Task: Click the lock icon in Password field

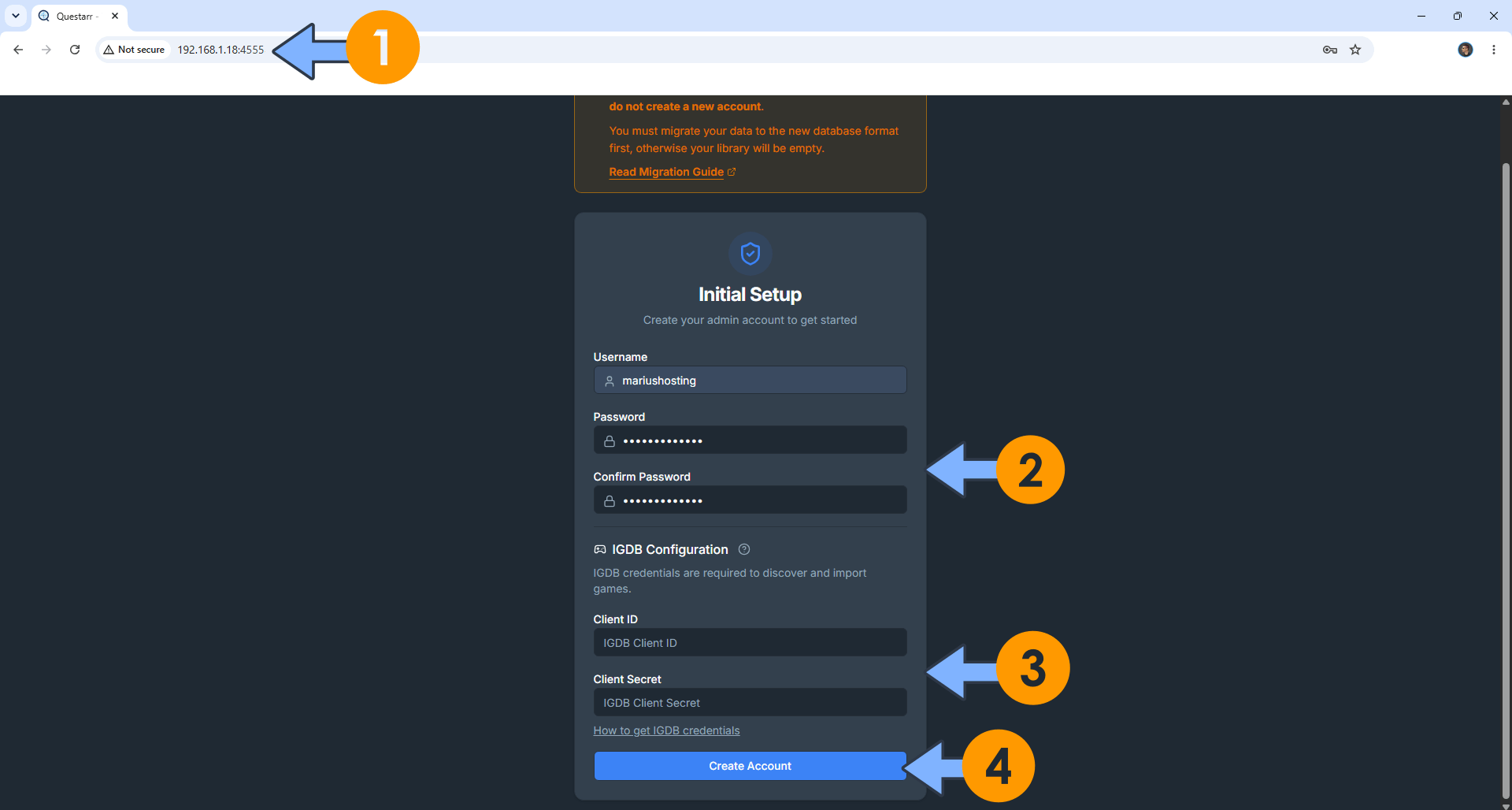Action: click(x=610, y=441)
